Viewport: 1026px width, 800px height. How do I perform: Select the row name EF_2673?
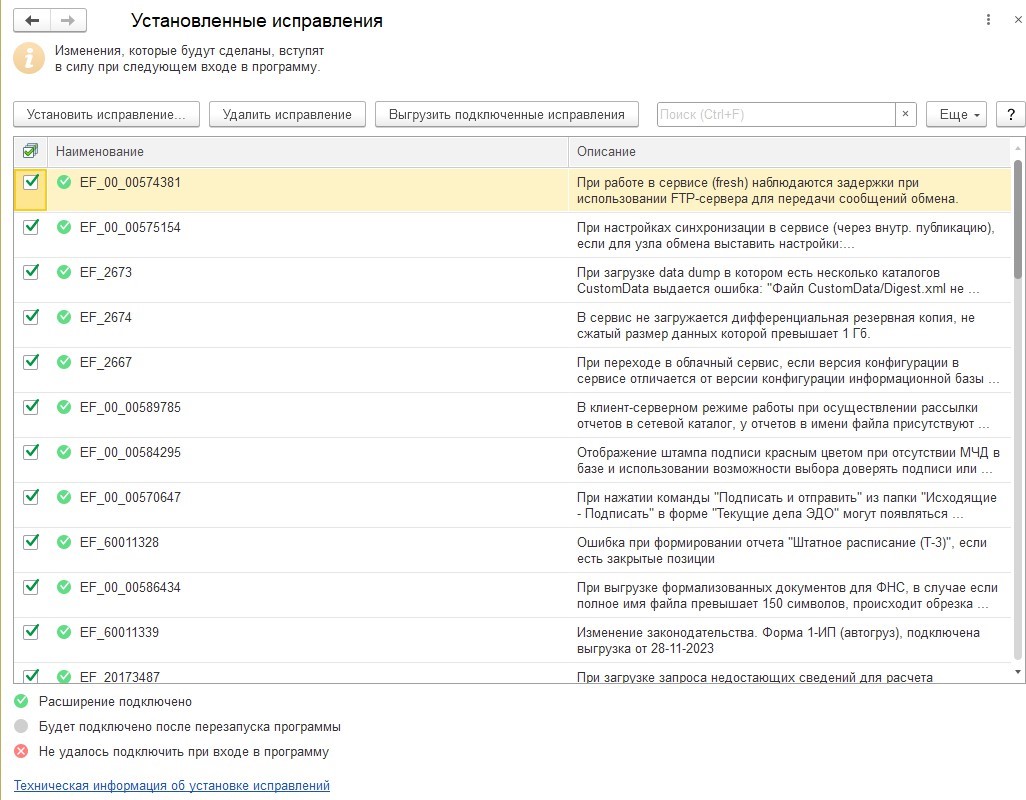105,273
